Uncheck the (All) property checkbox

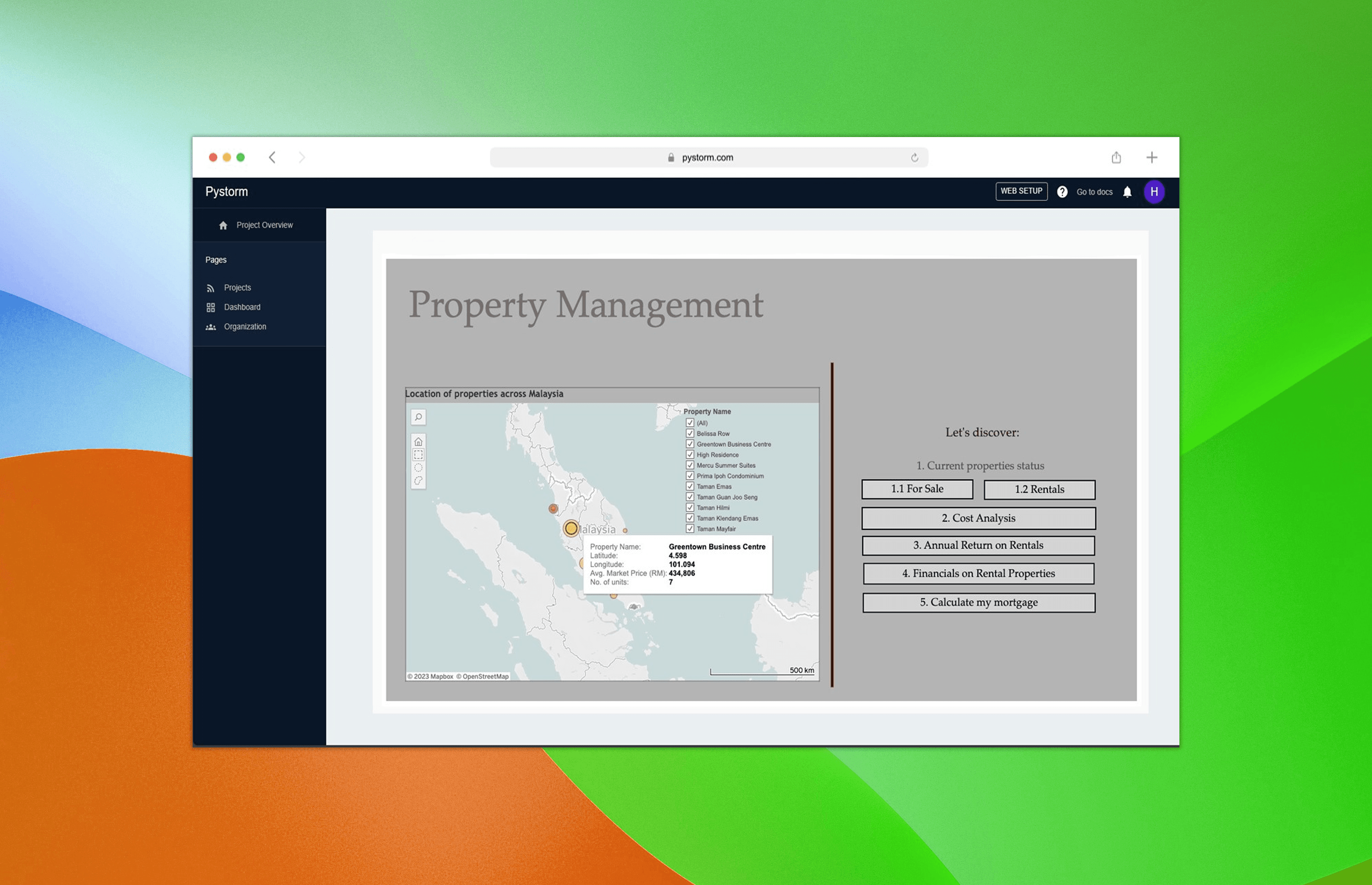click(x=690, y=423)
